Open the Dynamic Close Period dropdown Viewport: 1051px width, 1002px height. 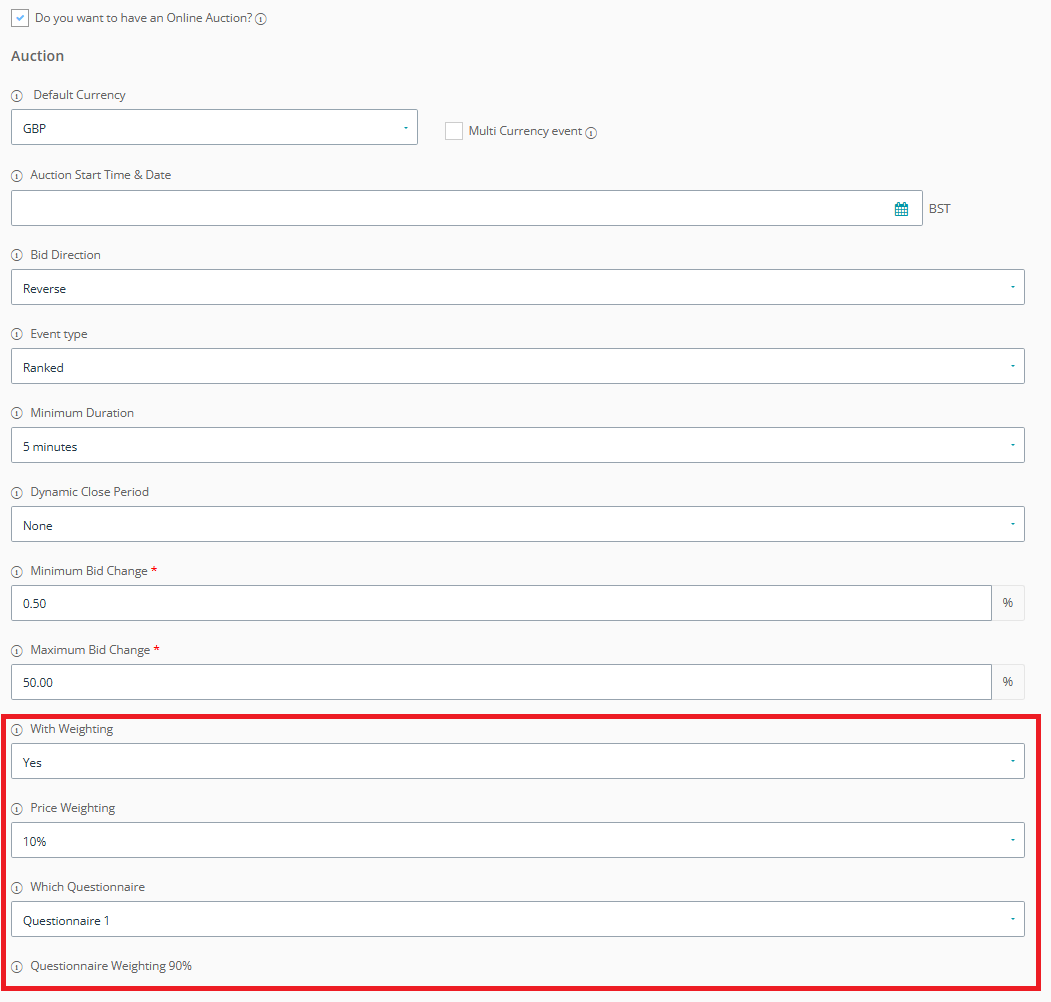click(517, 525)
